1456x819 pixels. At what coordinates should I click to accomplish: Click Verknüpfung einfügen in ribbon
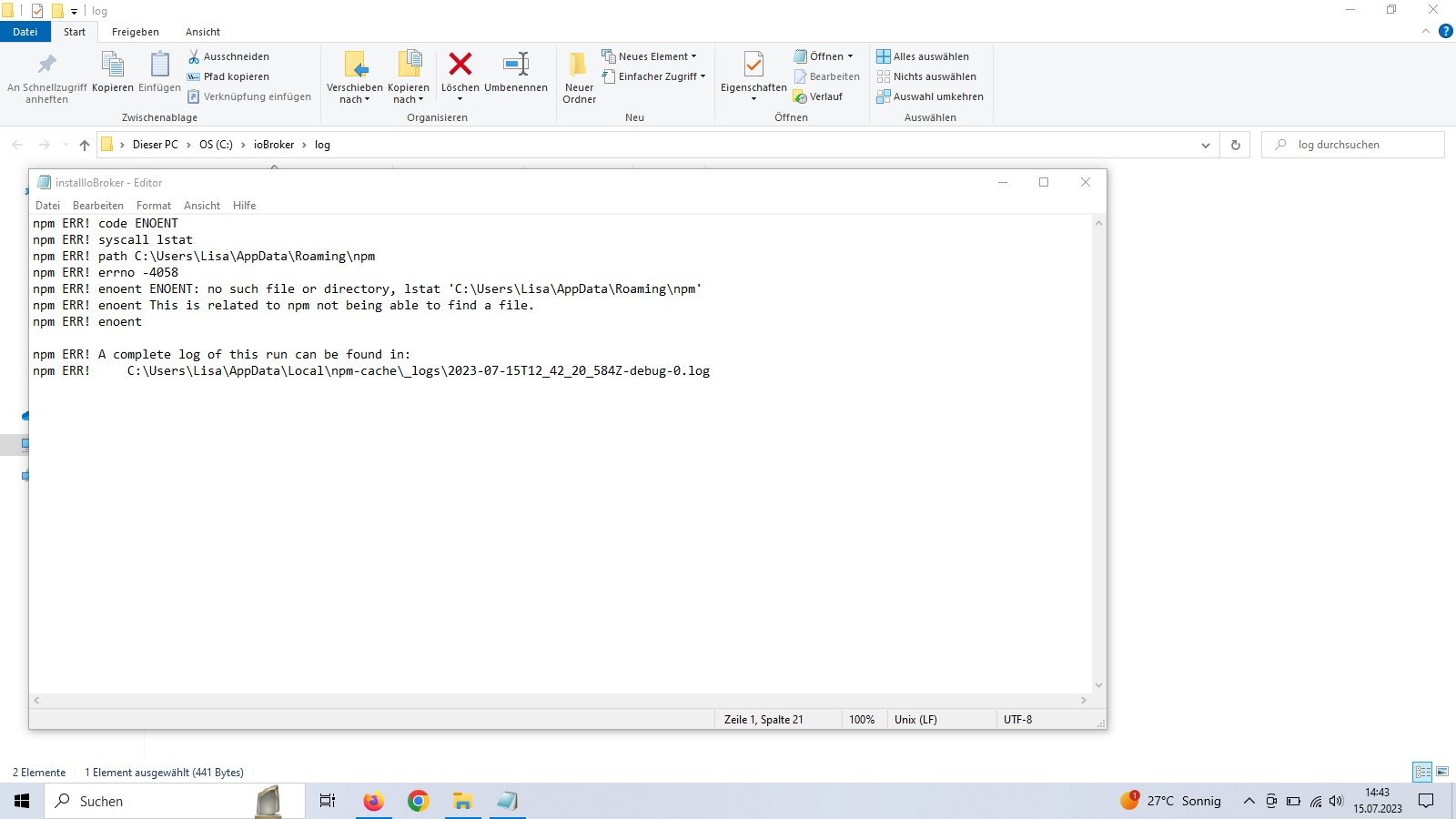pyautogui.click(x=249, y=96)
